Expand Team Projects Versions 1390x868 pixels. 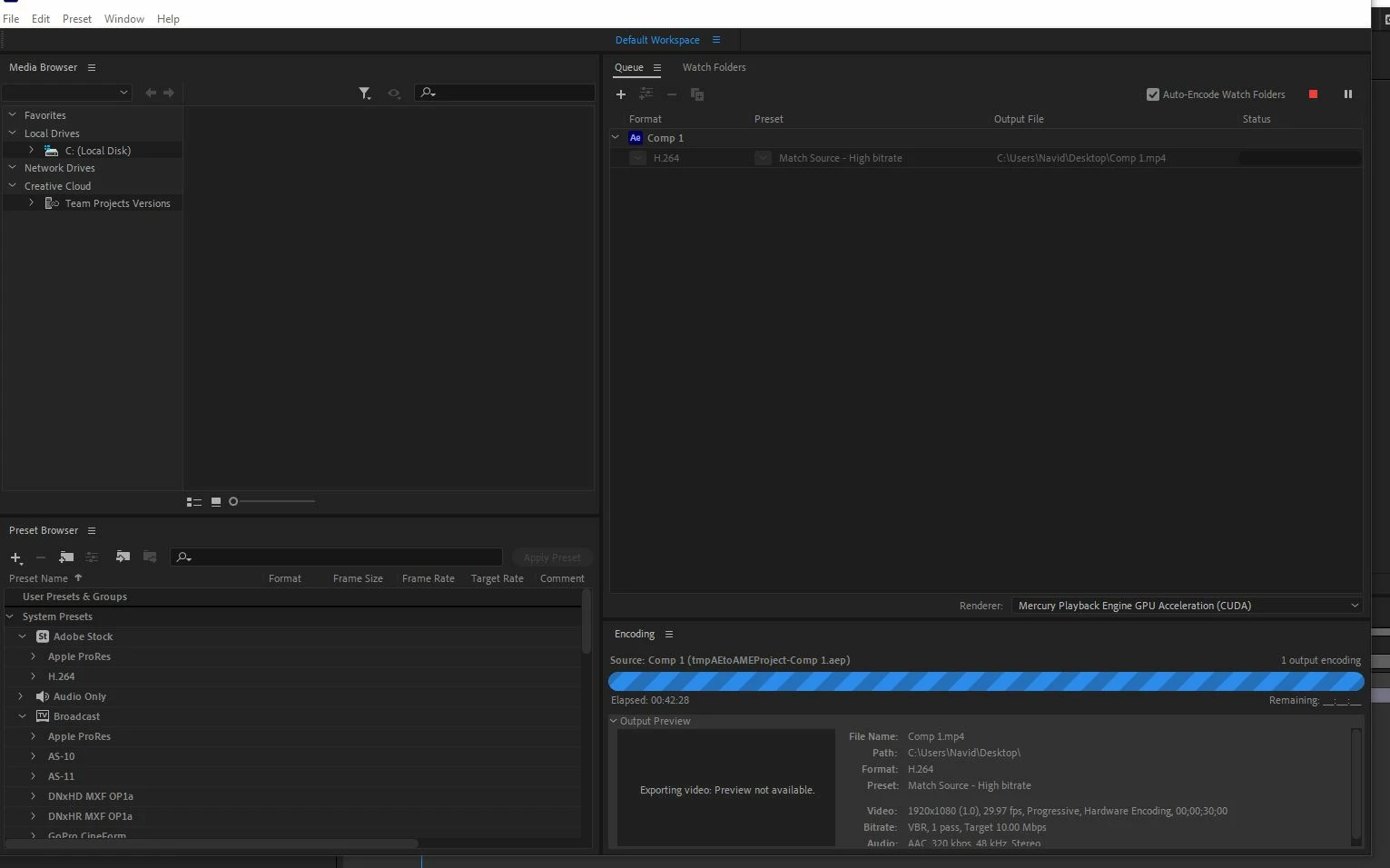point(31,203)
